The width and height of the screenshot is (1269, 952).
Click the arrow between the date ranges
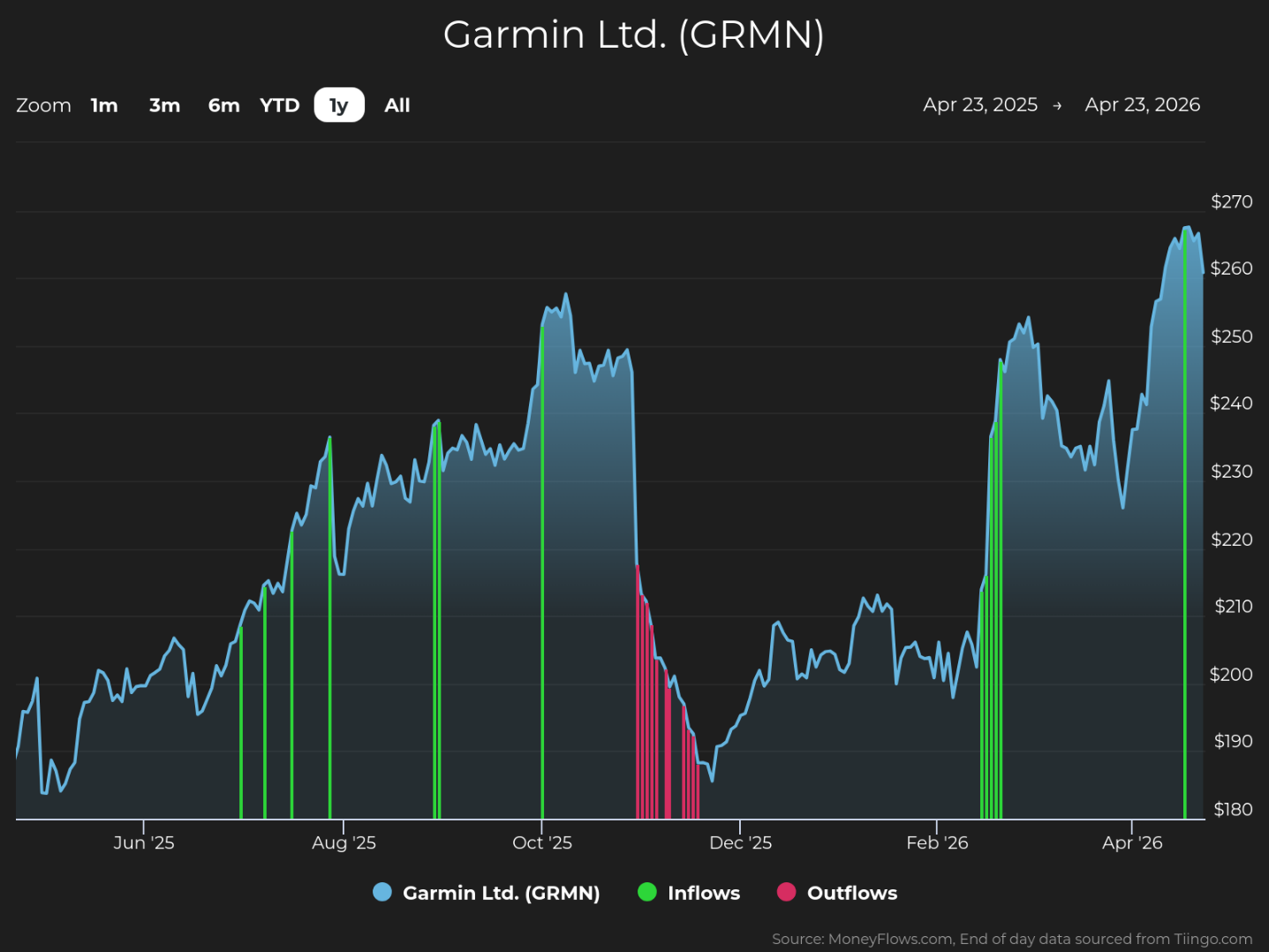click(1057, 106)
